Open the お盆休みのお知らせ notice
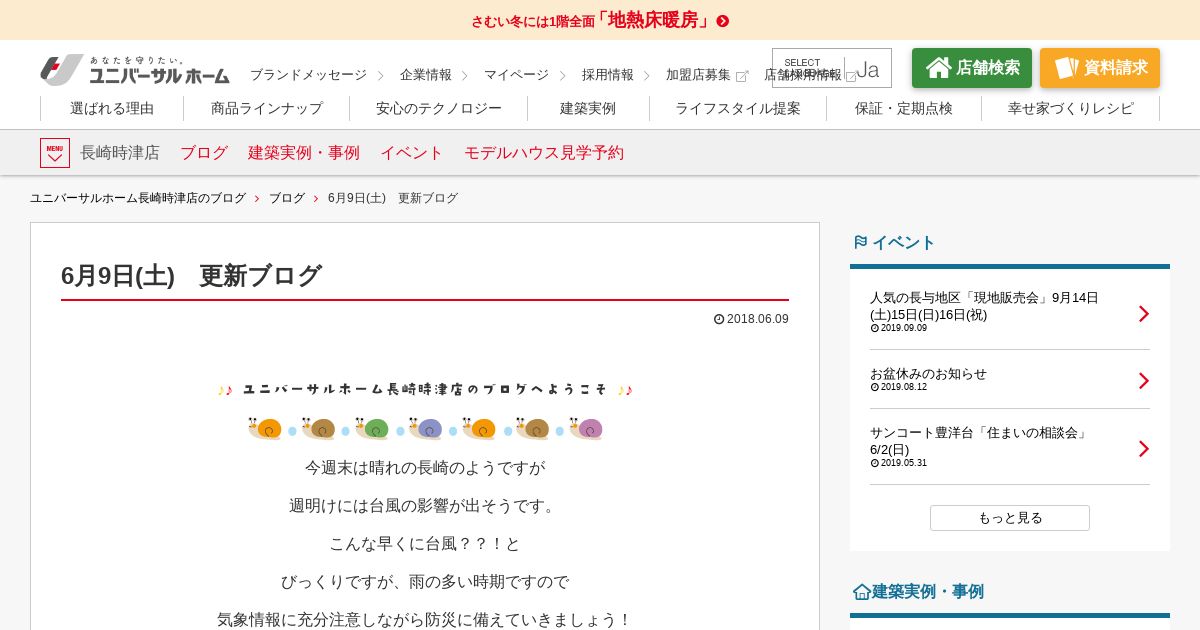Viewport: 1200px width, 630px height. pyautogui.click(x=928, y=374)
